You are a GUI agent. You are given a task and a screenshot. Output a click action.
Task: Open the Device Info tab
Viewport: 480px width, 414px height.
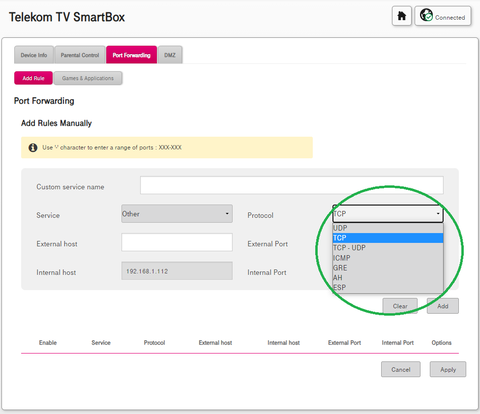pyautogui.click(x=34, y=55)
